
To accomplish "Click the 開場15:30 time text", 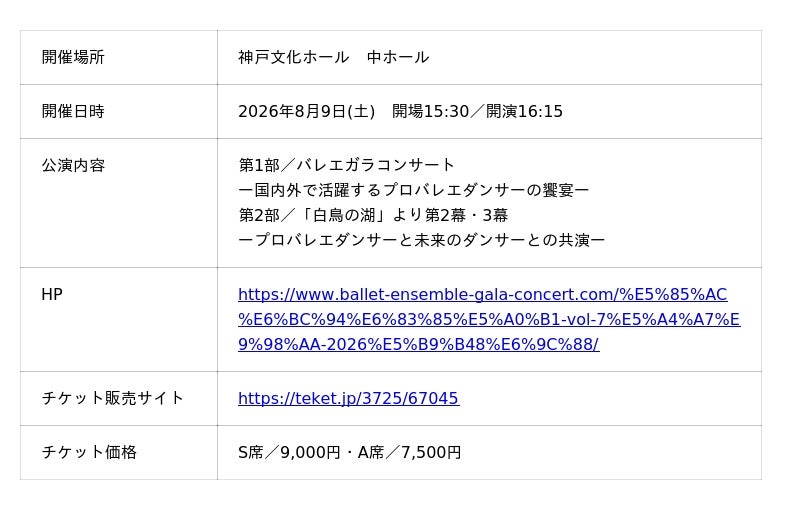I will (x=431, y=111).
